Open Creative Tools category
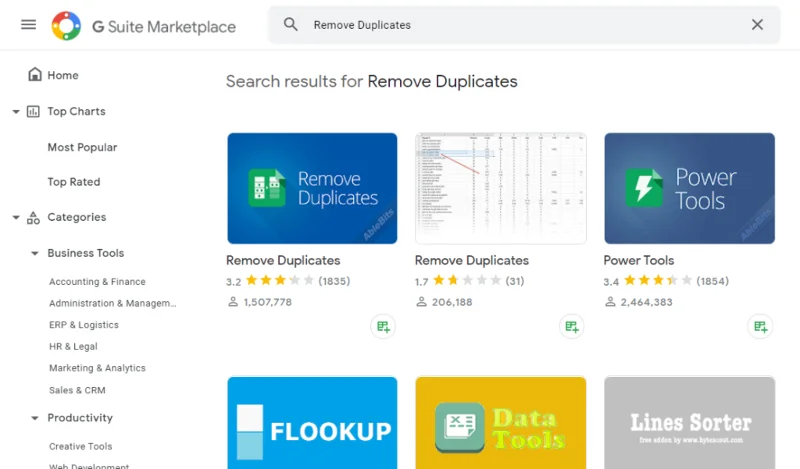Image resolution: width=800 pixels, height=469 pixels. 80,447
